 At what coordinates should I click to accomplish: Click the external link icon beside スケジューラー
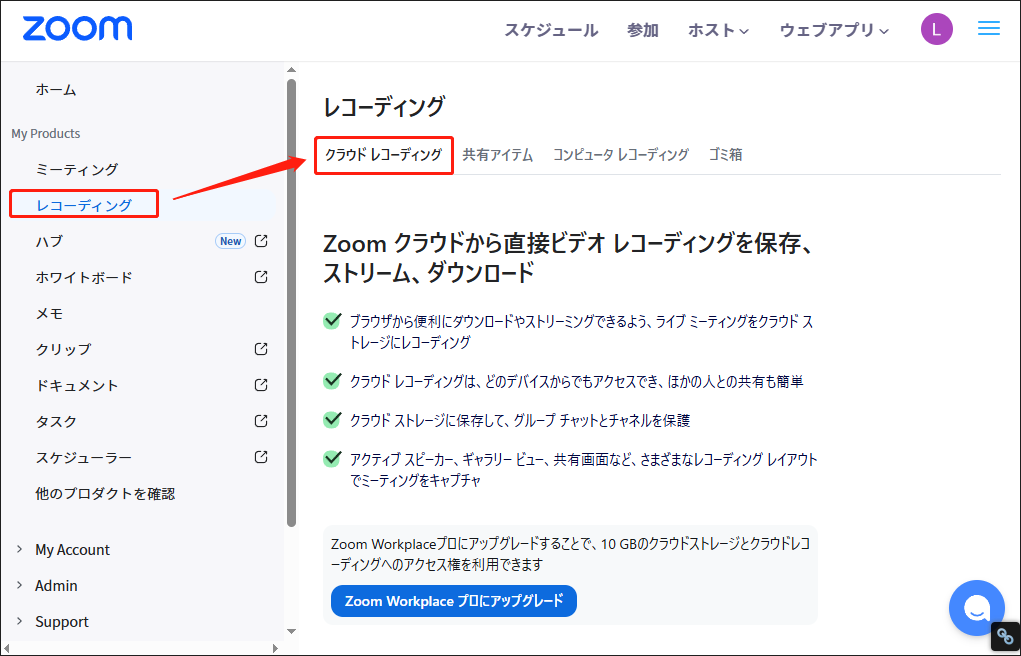(260, 457)
